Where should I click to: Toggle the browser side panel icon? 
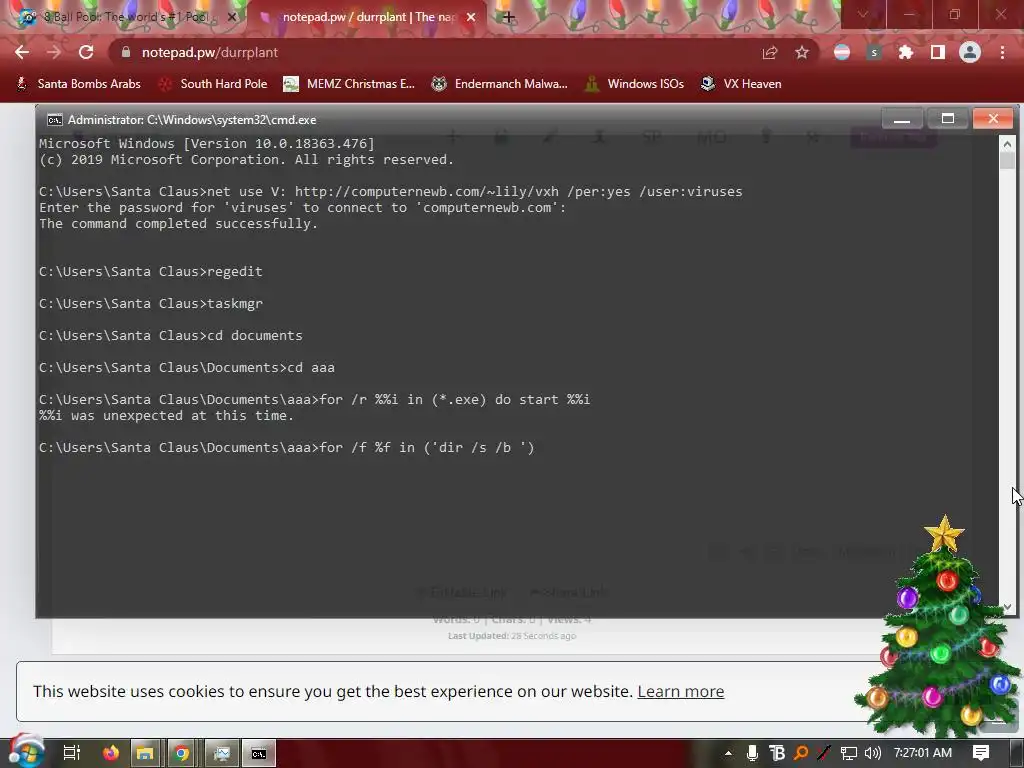tap(938, 52)
